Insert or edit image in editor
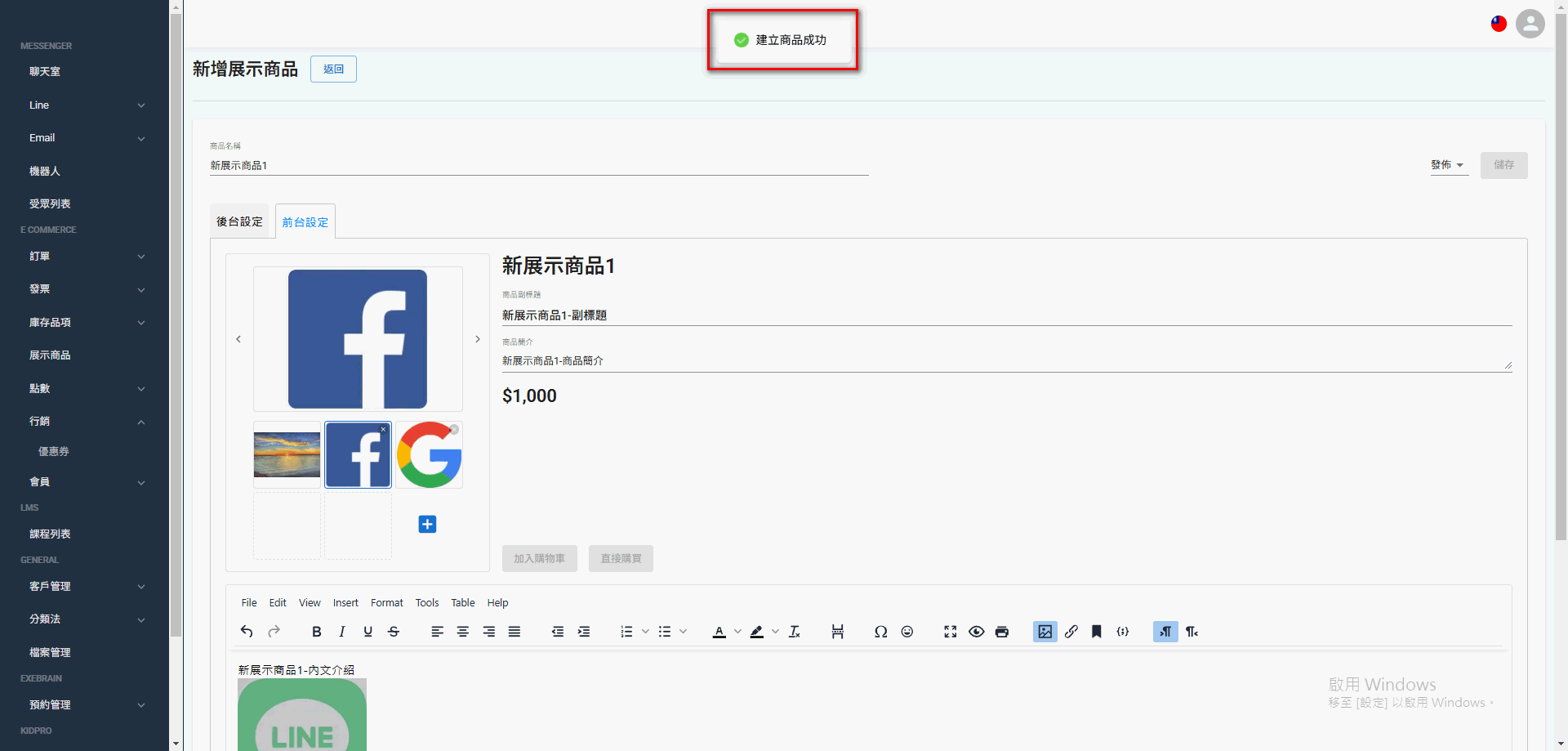Screen dimensions: 1568x751 click(1045, 632)
